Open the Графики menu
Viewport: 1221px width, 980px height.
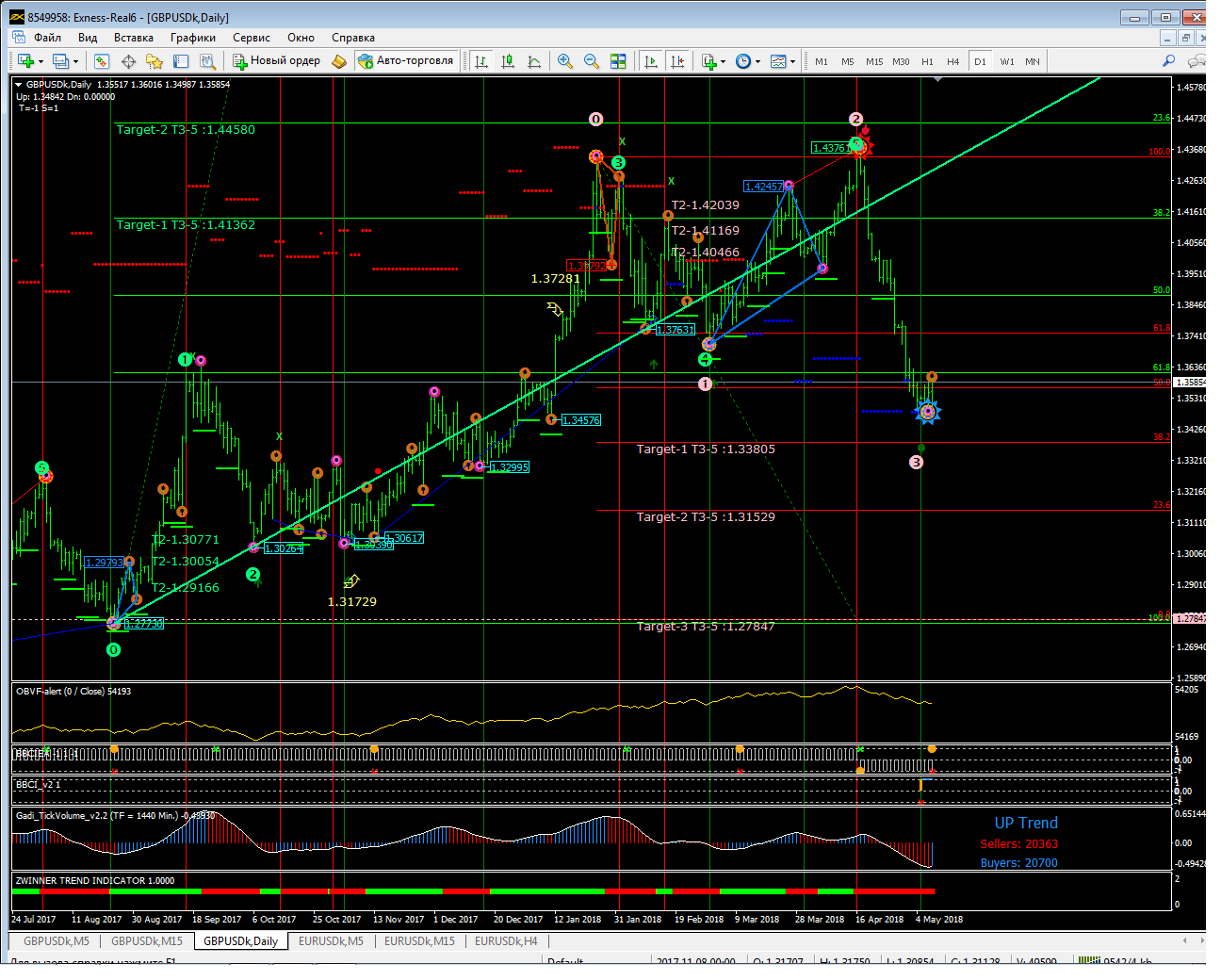coord(193,38)
